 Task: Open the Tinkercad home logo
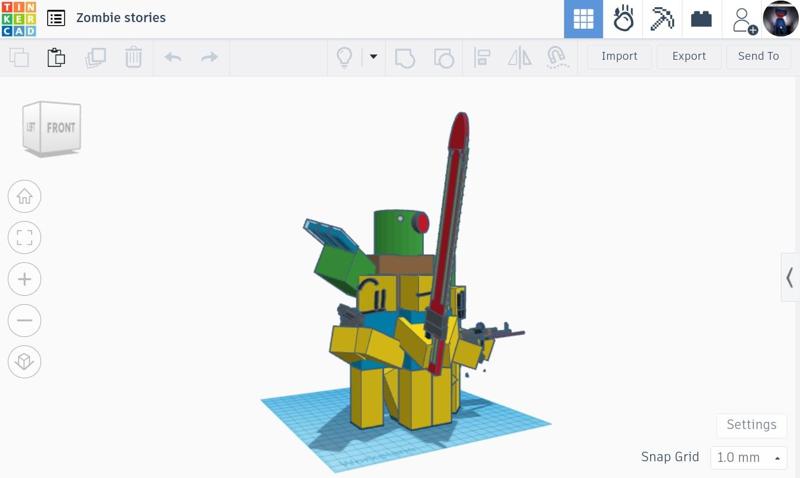19,19
